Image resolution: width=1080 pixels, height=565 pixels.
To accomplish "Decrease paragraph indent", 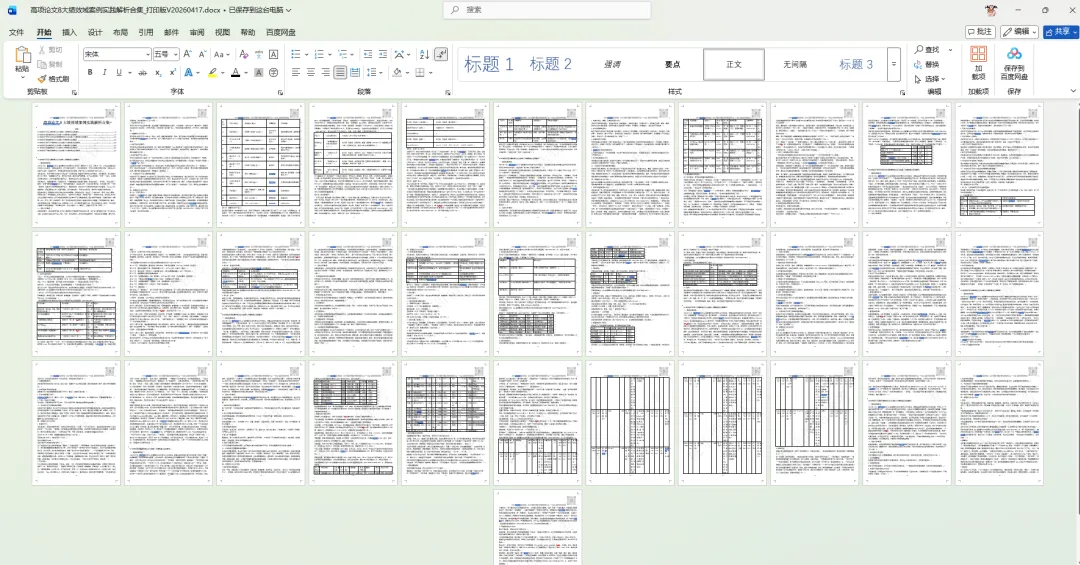I will coord(368,54).
